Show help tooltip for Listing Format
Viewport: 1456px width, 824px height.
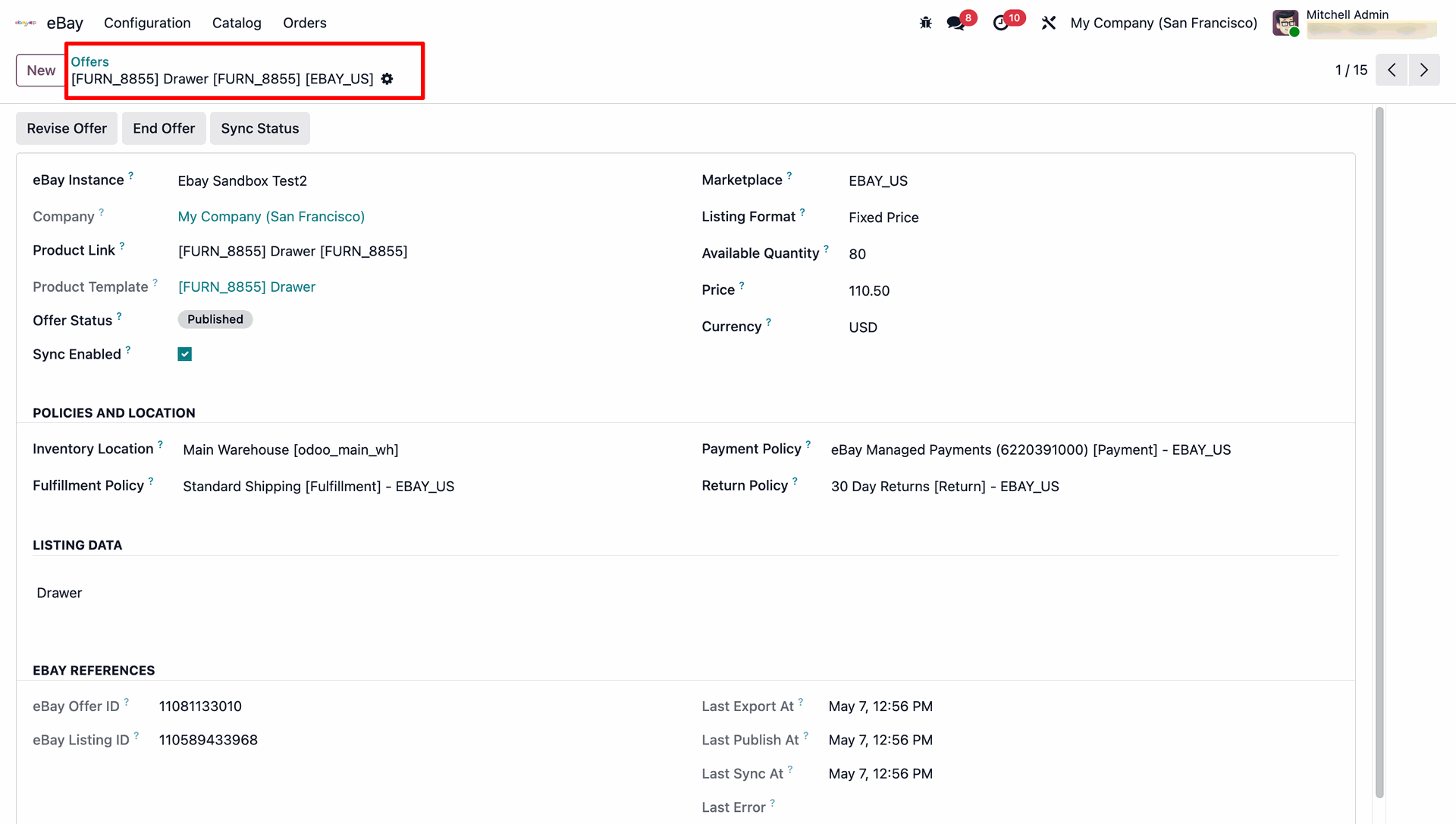(x=802, y=212)
